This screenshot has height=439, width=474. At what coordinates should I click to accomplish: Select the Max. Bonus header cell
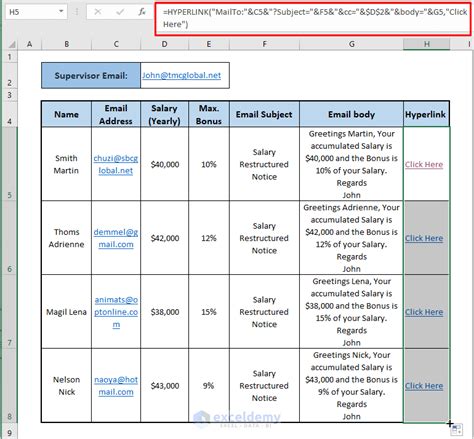[209, 114]
